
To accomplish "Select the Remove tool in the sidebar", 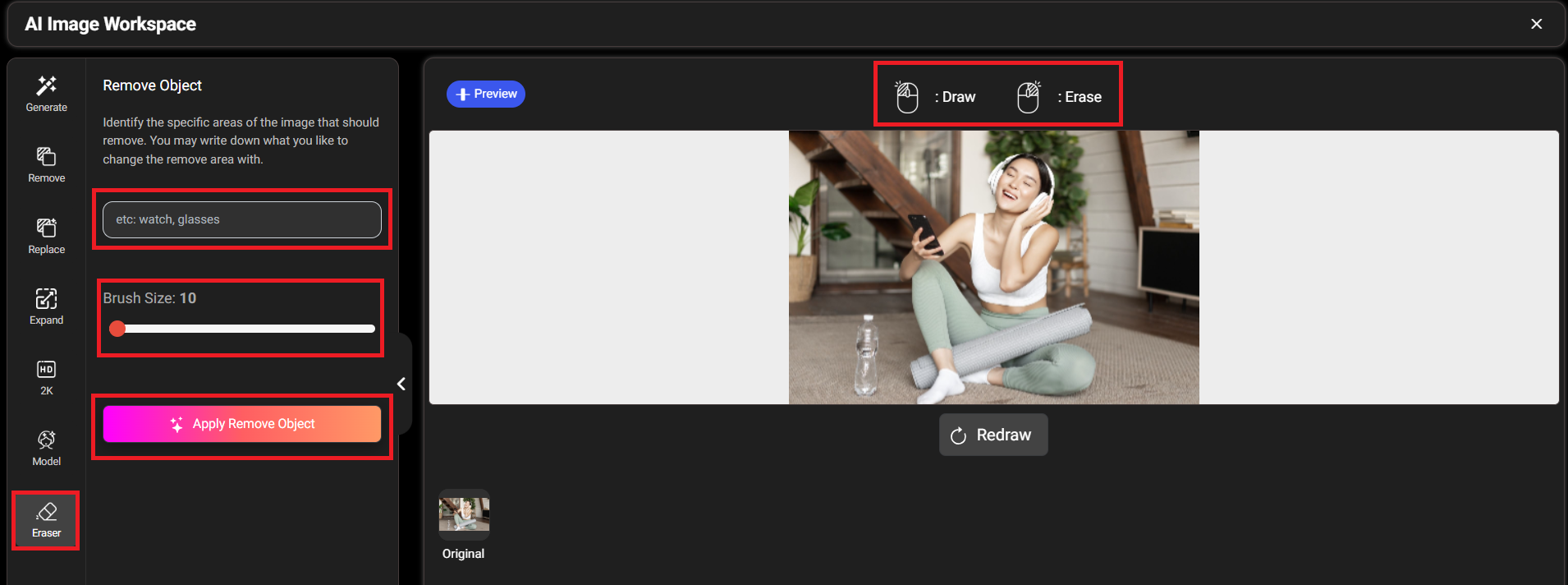I will pos(46,164).
